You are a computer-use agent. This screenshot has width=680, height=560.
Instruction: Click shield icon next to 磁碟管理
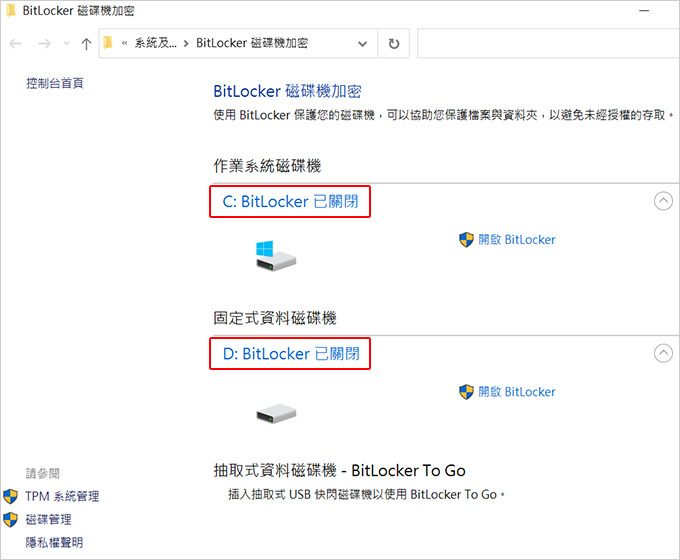tap(10, 519)
